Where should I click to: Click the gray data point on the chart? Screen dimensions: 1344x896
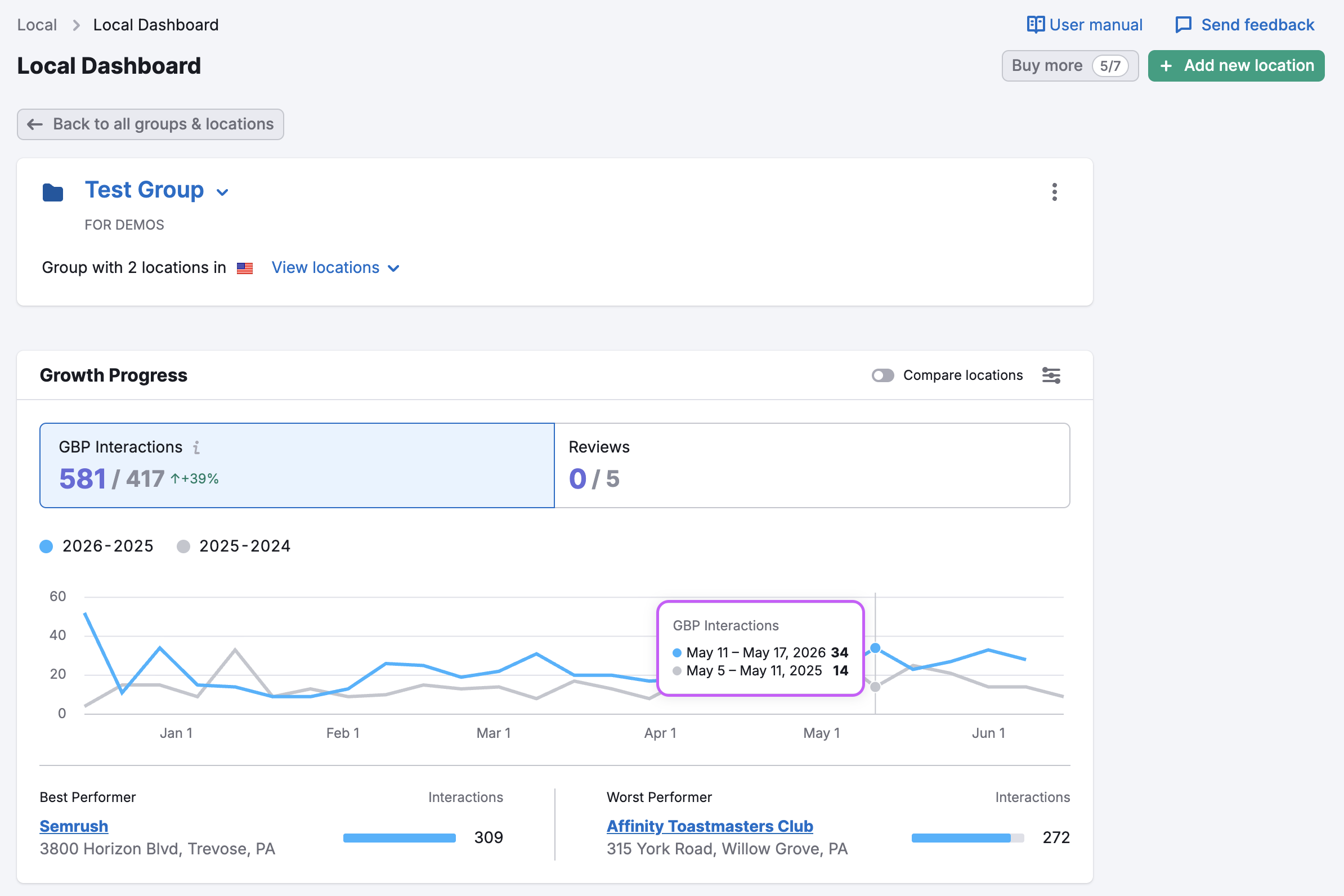tap(875, 687)
